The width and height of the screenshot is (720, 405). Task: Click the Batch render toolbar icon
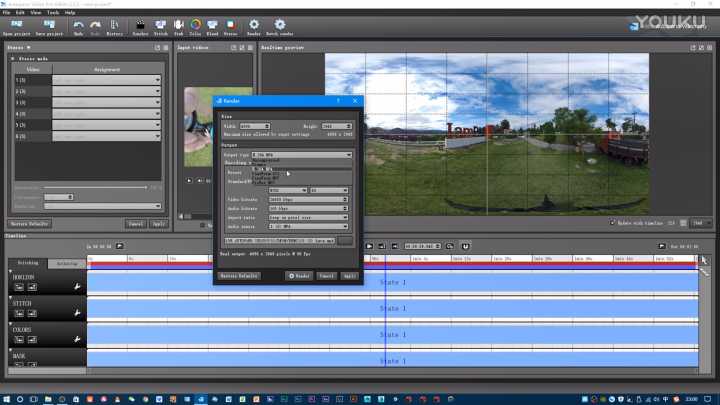(280, 24)
